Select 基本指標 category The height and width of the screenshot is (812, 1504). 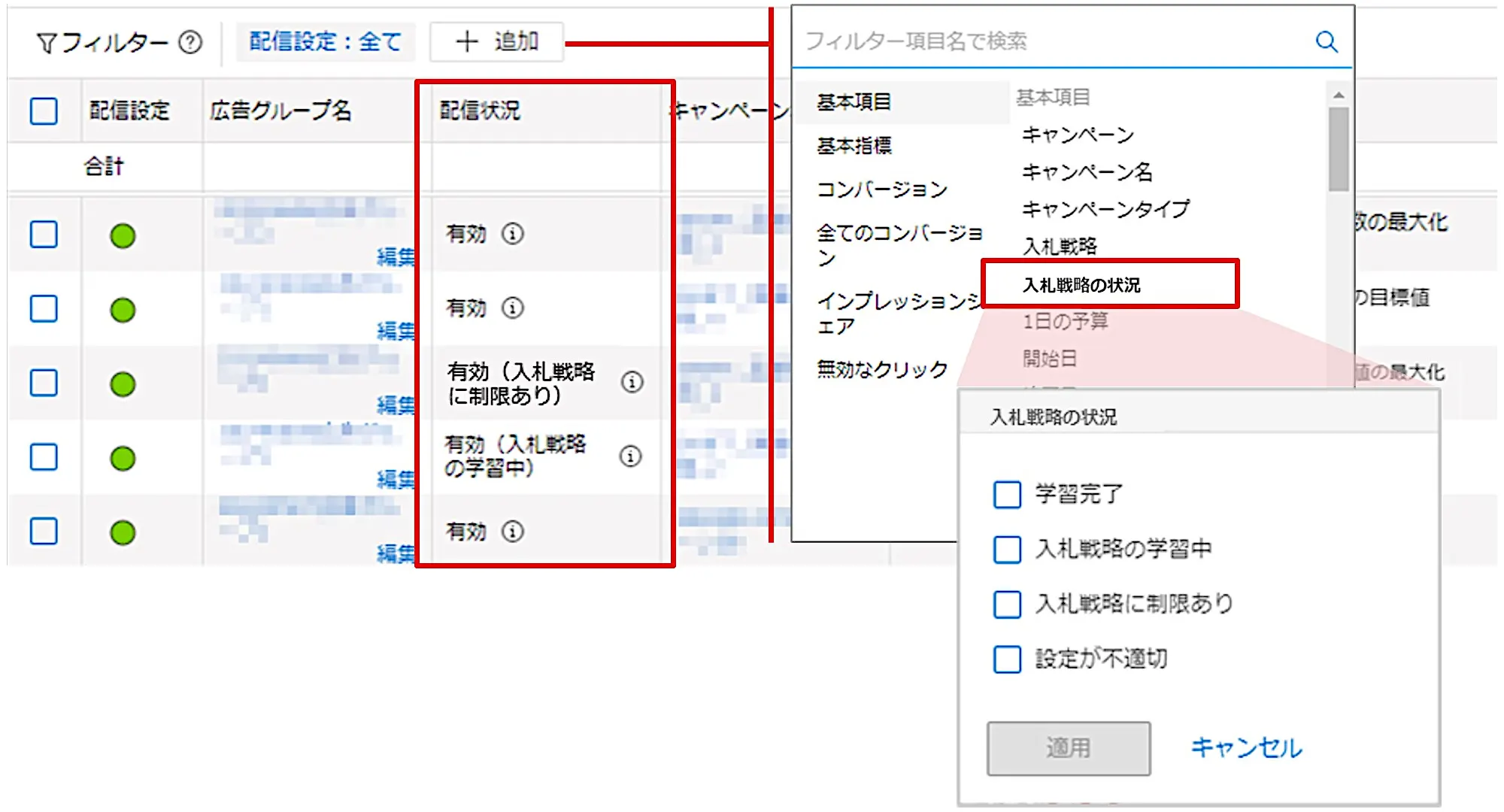pos(854,146)
